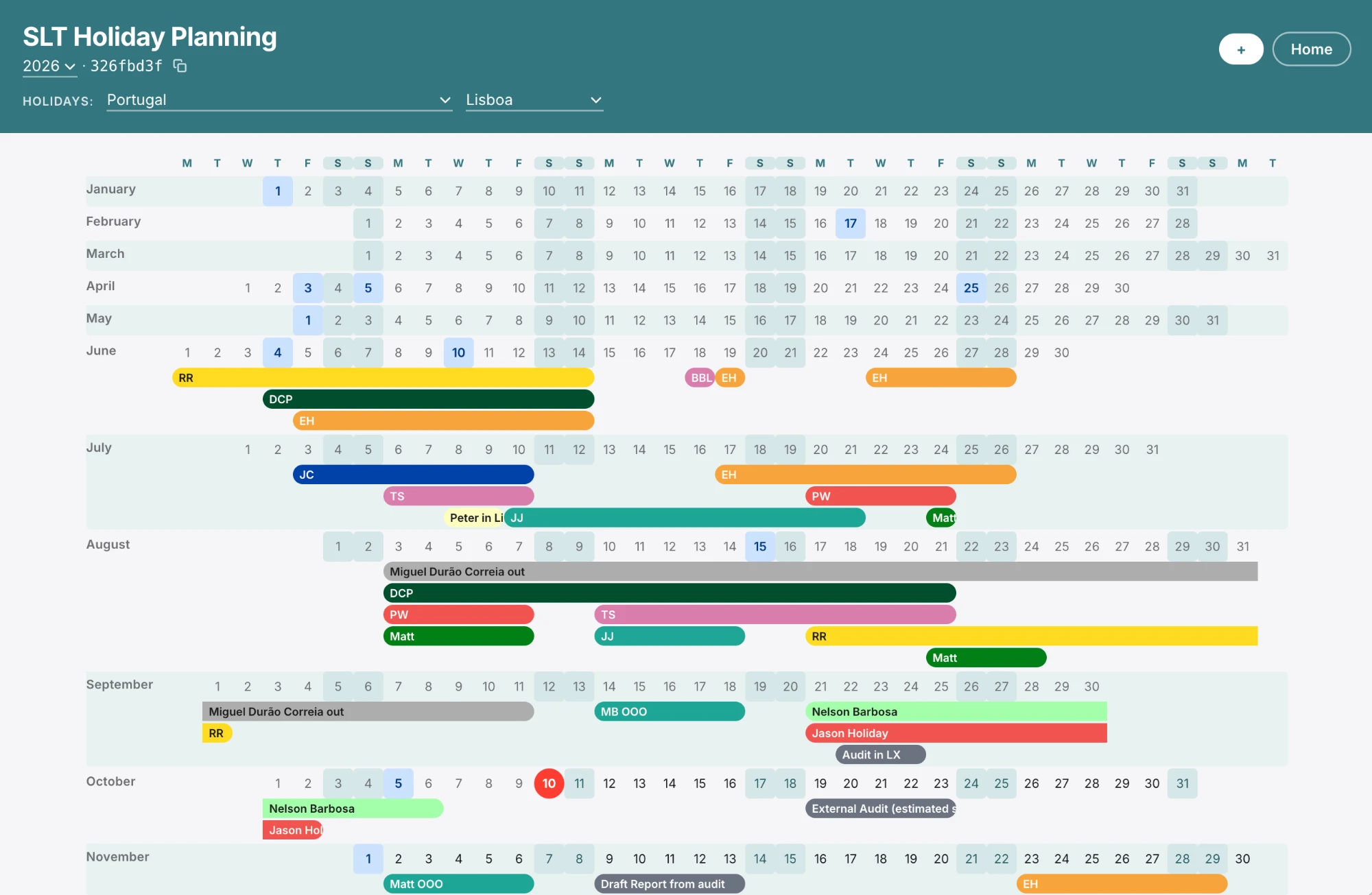Select the Matt green bar under RR in August

[x=986, y=658]
